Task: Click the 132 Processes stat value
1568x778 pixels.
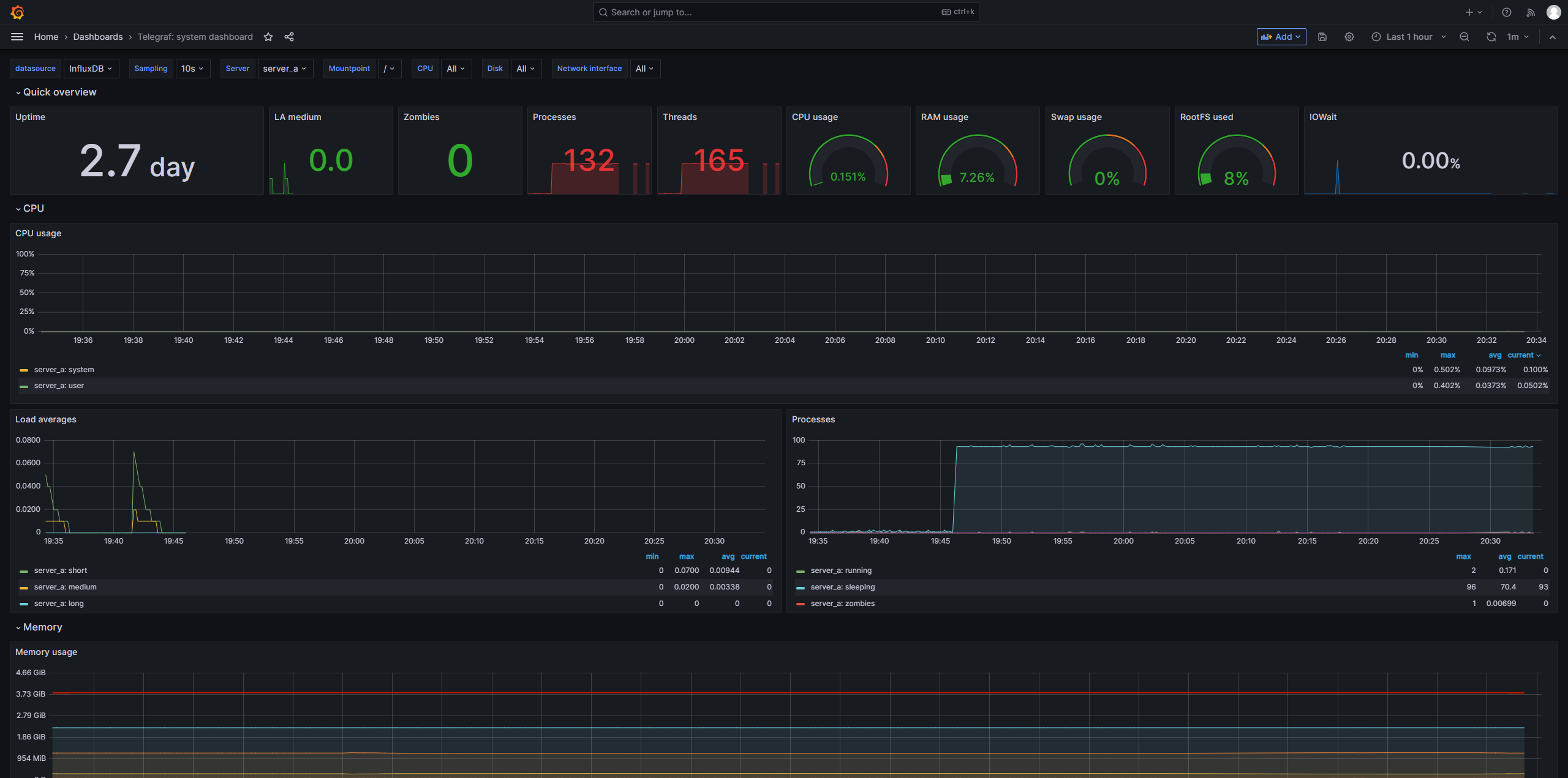Action: point(589,160)
